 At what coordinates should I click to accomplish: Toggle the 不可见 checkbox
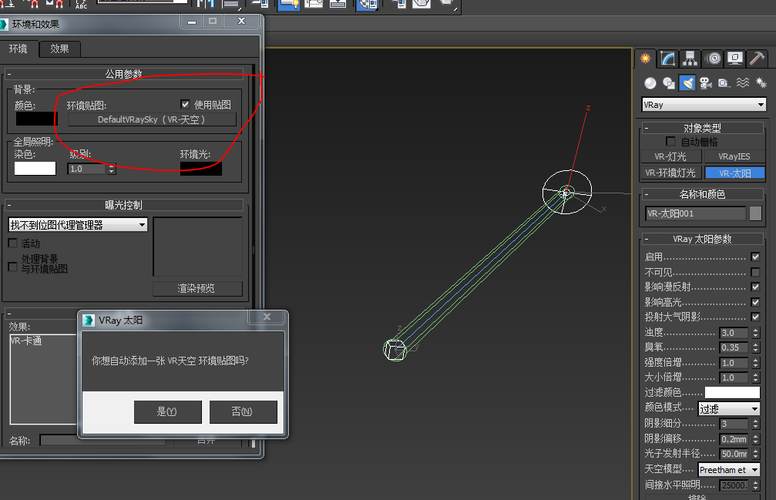point(755,272)
